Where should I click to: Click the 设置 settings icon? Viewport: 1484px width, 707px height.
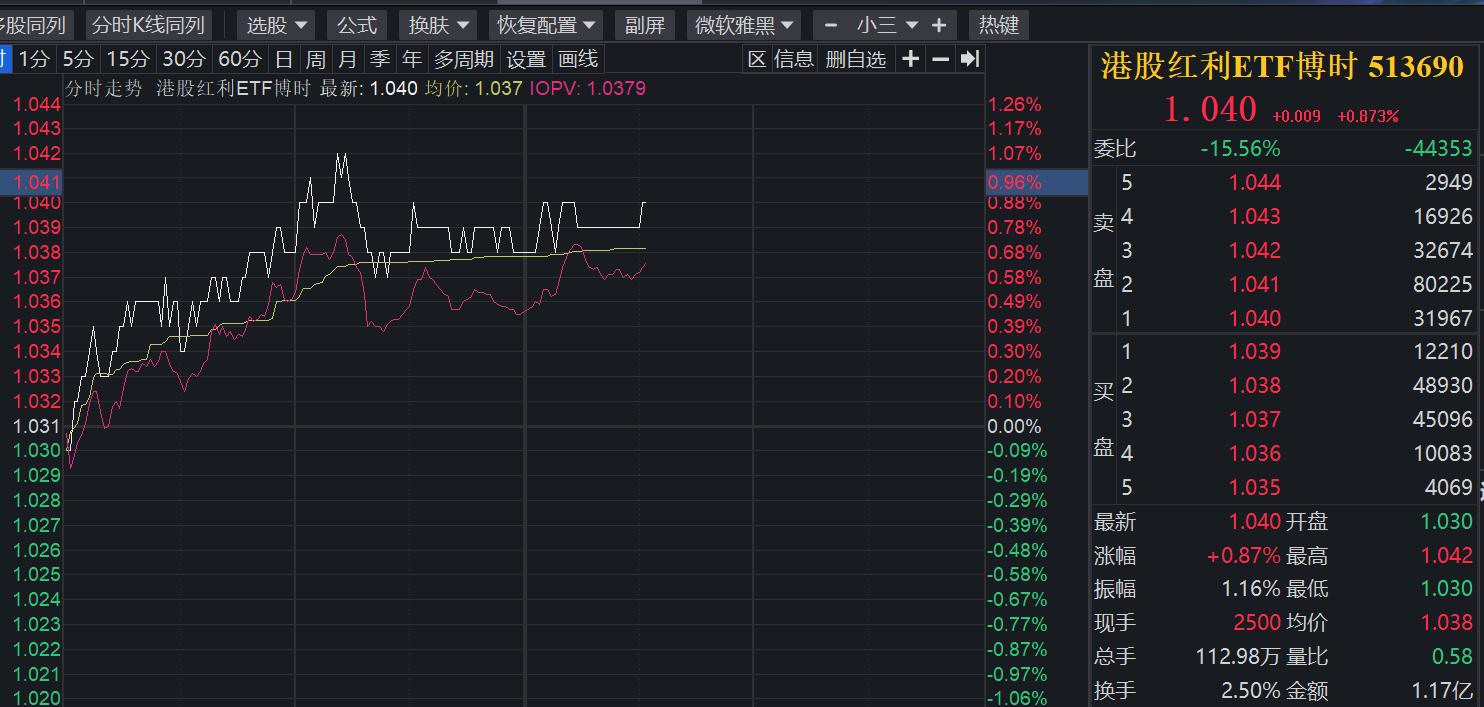[x=527, y=59]
